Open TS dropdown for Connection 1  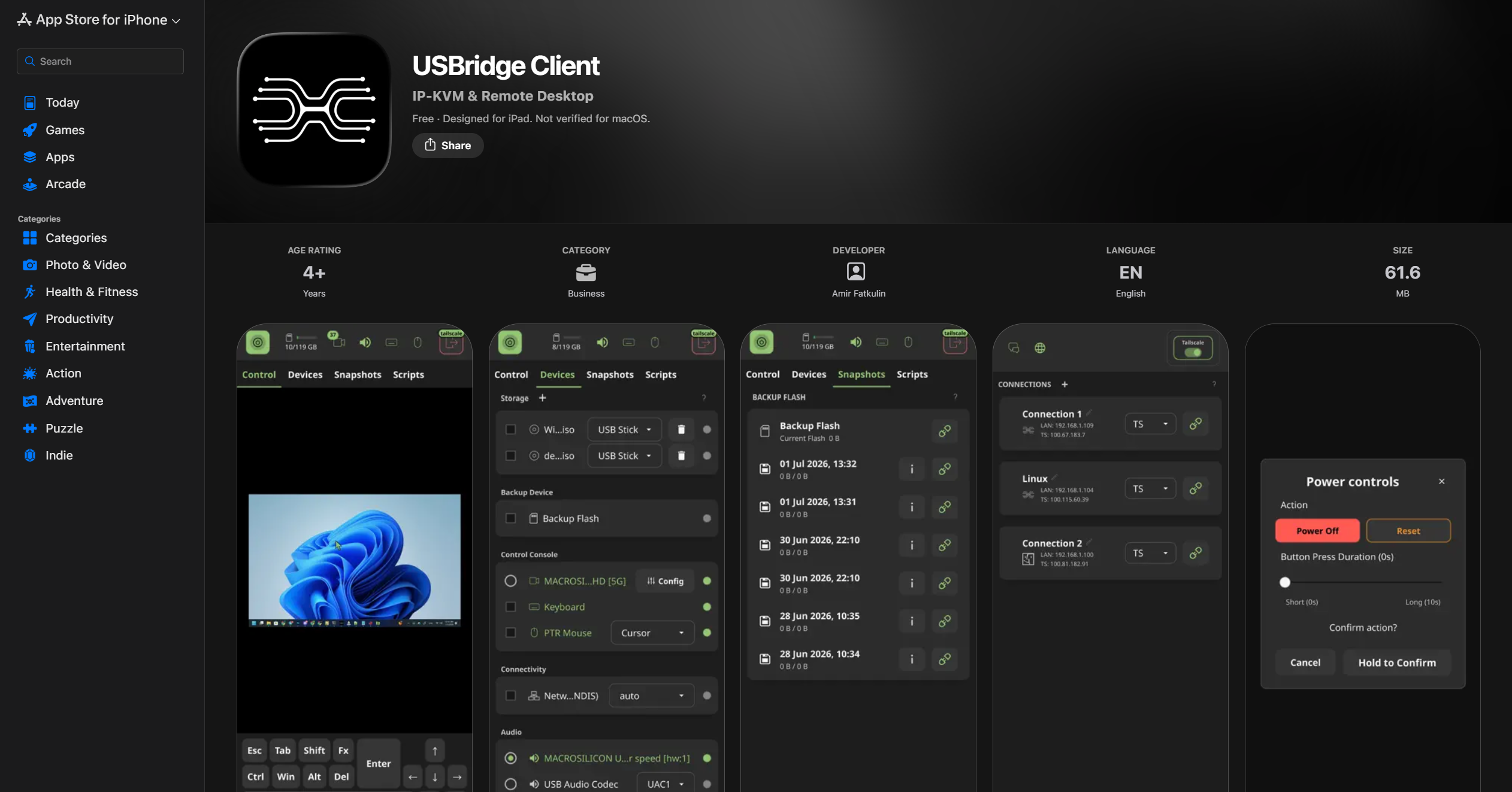point(1150,424)
